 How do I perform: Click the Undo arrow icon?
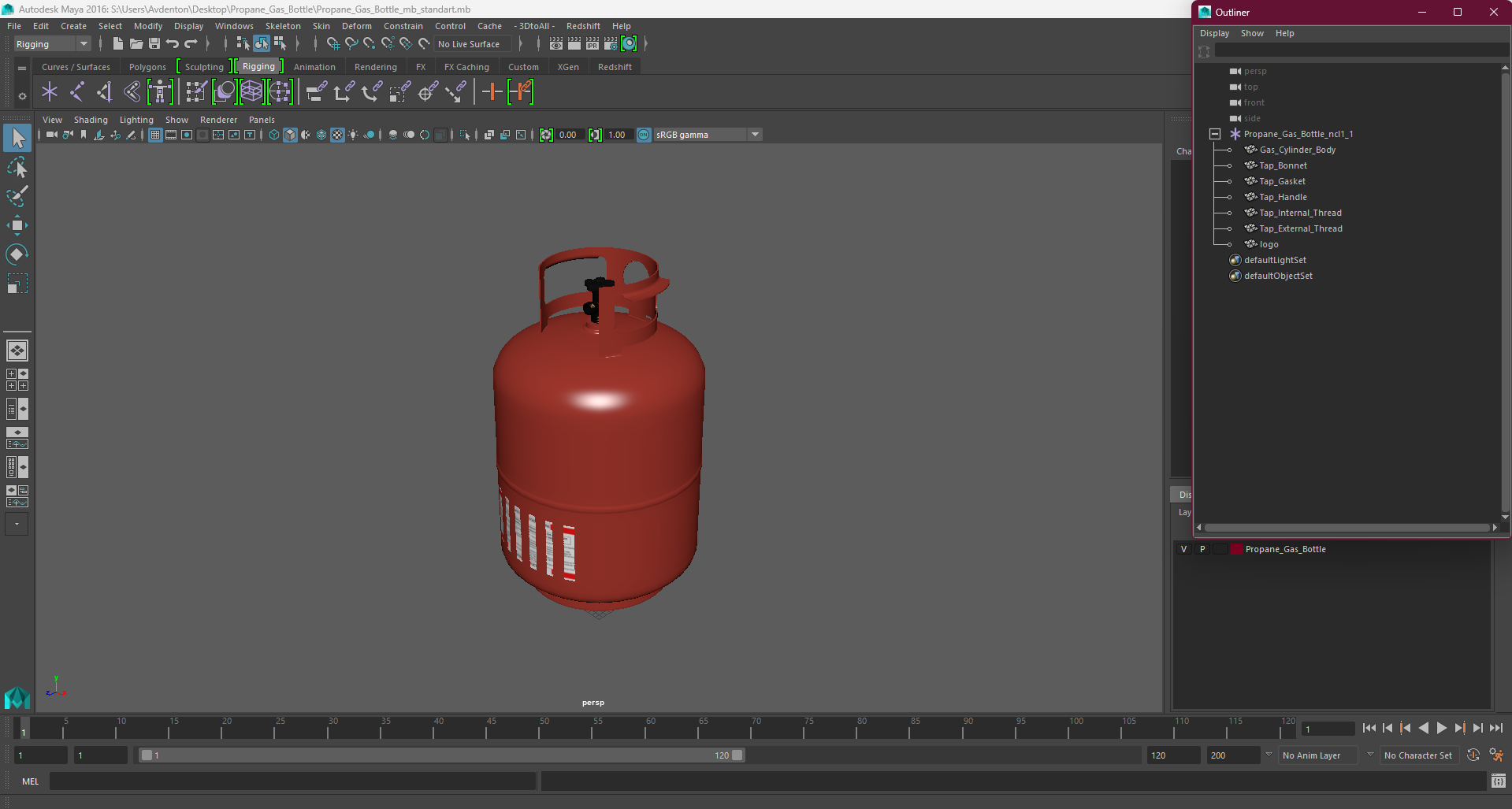click(x=173, y=44)
